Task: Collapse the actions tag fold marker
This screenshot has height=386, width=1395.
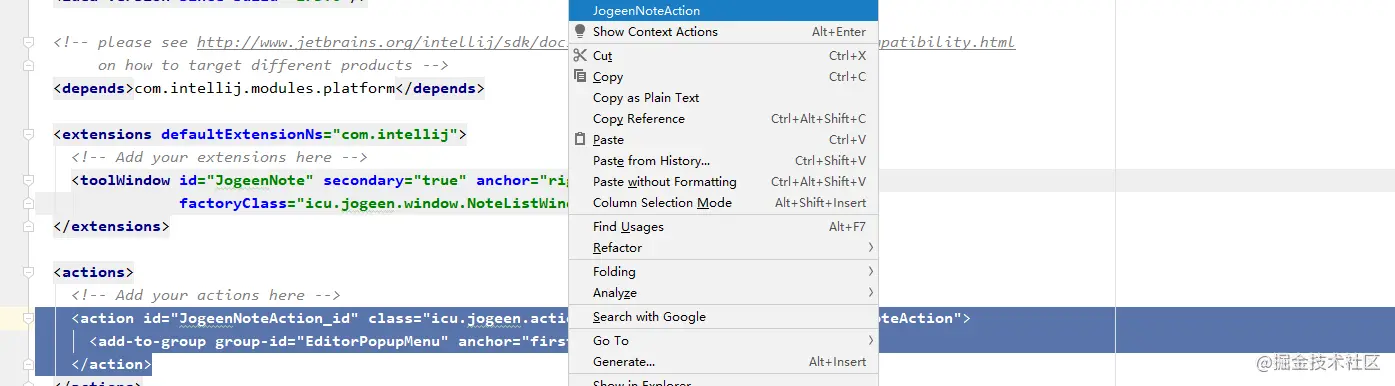Action: 29,272
